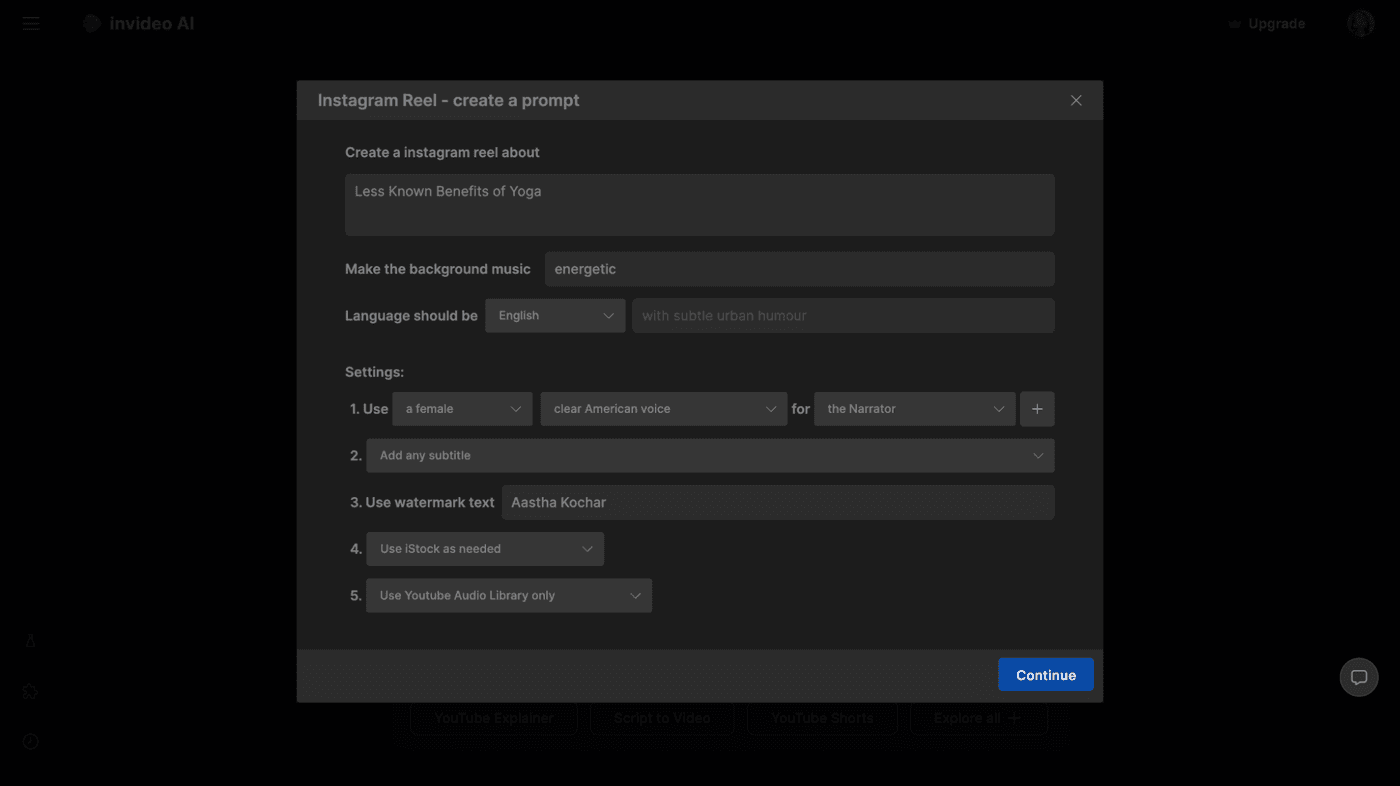
Task: Expand the English language dropdown
Action: coord(555,316)
